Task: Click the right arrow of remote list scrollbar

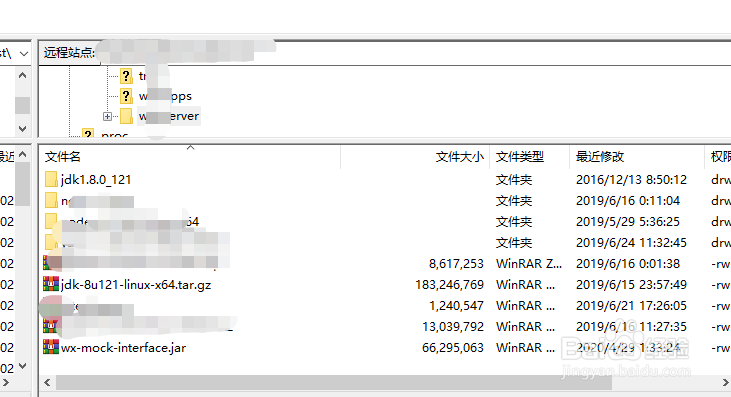Action: (x=726, y=383)
